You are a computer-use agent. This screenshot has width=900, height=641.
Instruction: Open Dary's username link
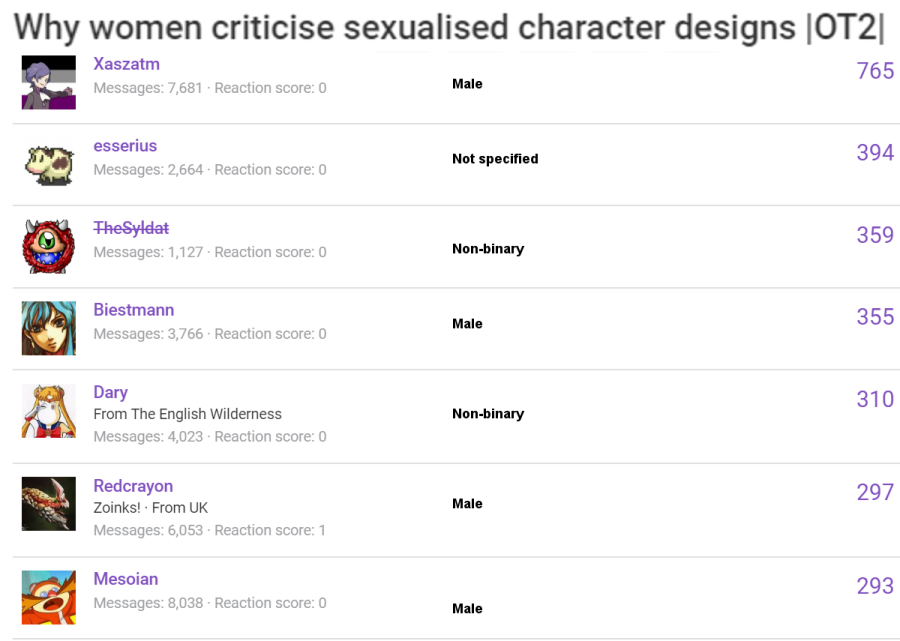coord(111,393)
